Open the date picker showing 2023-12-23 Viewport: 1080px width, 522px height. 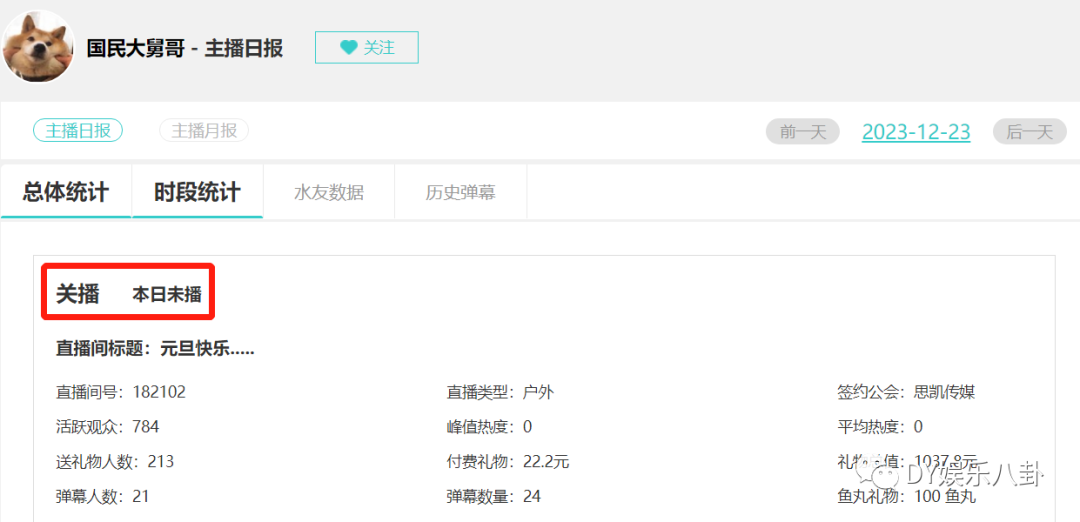(x=916, y=132)
